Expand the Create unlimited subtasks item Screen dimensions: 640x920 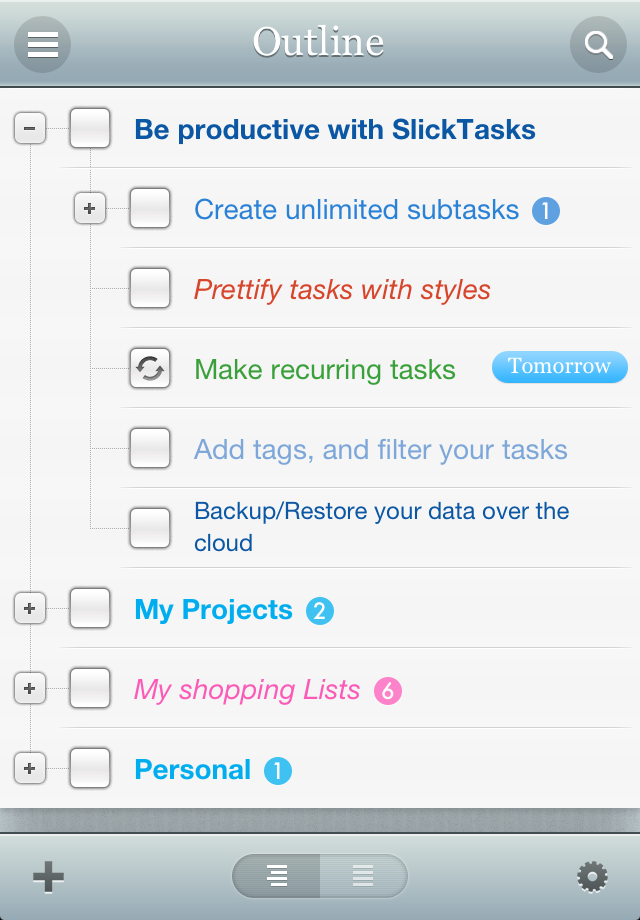(90, 209)
